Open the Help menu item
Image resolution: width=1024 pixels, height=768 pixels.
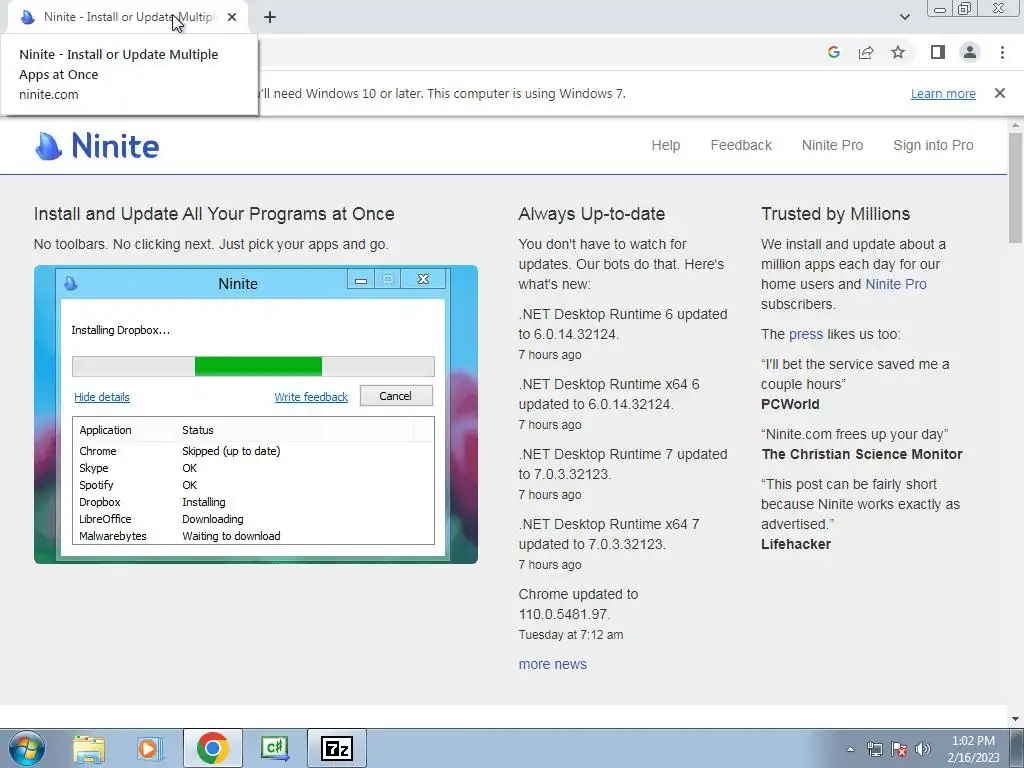[x=665, y=145]
